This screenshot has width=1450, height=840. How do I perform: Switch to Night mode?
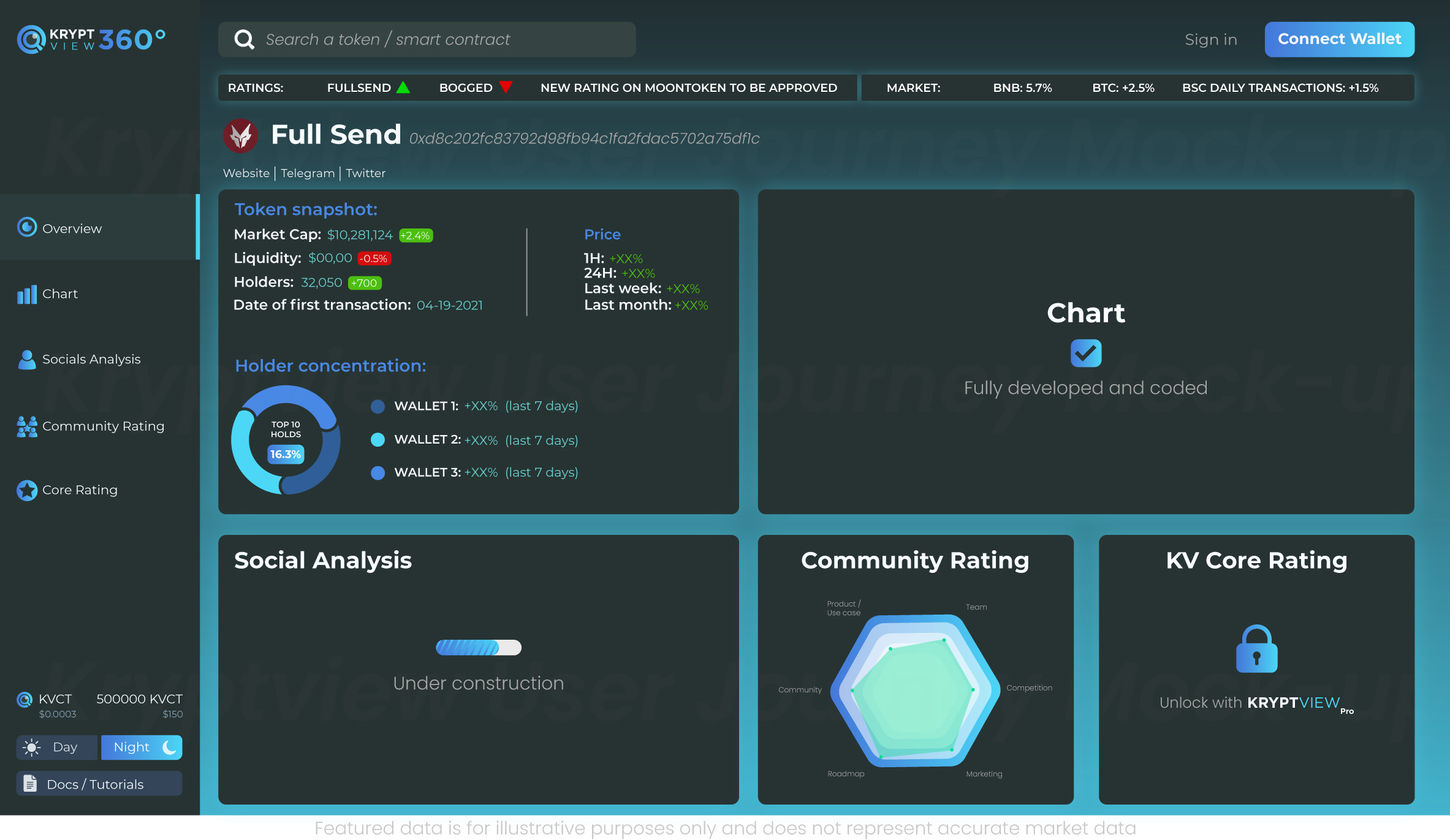[x=142, y=747]
